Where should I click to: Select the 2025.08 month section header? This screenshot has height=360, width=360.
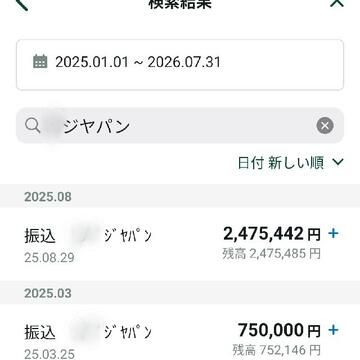[180, 196]
